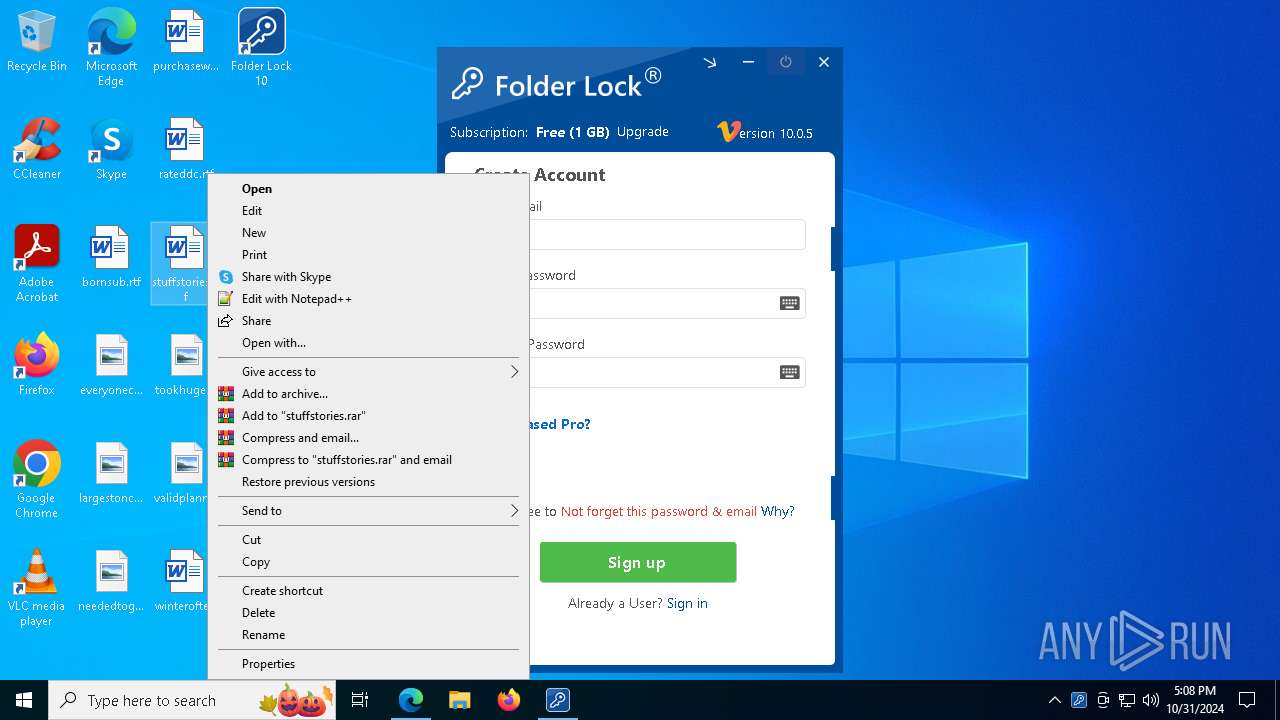Choose Open with... from the context menu
The height and width of the screenshot is (720, 1280).
368,343
